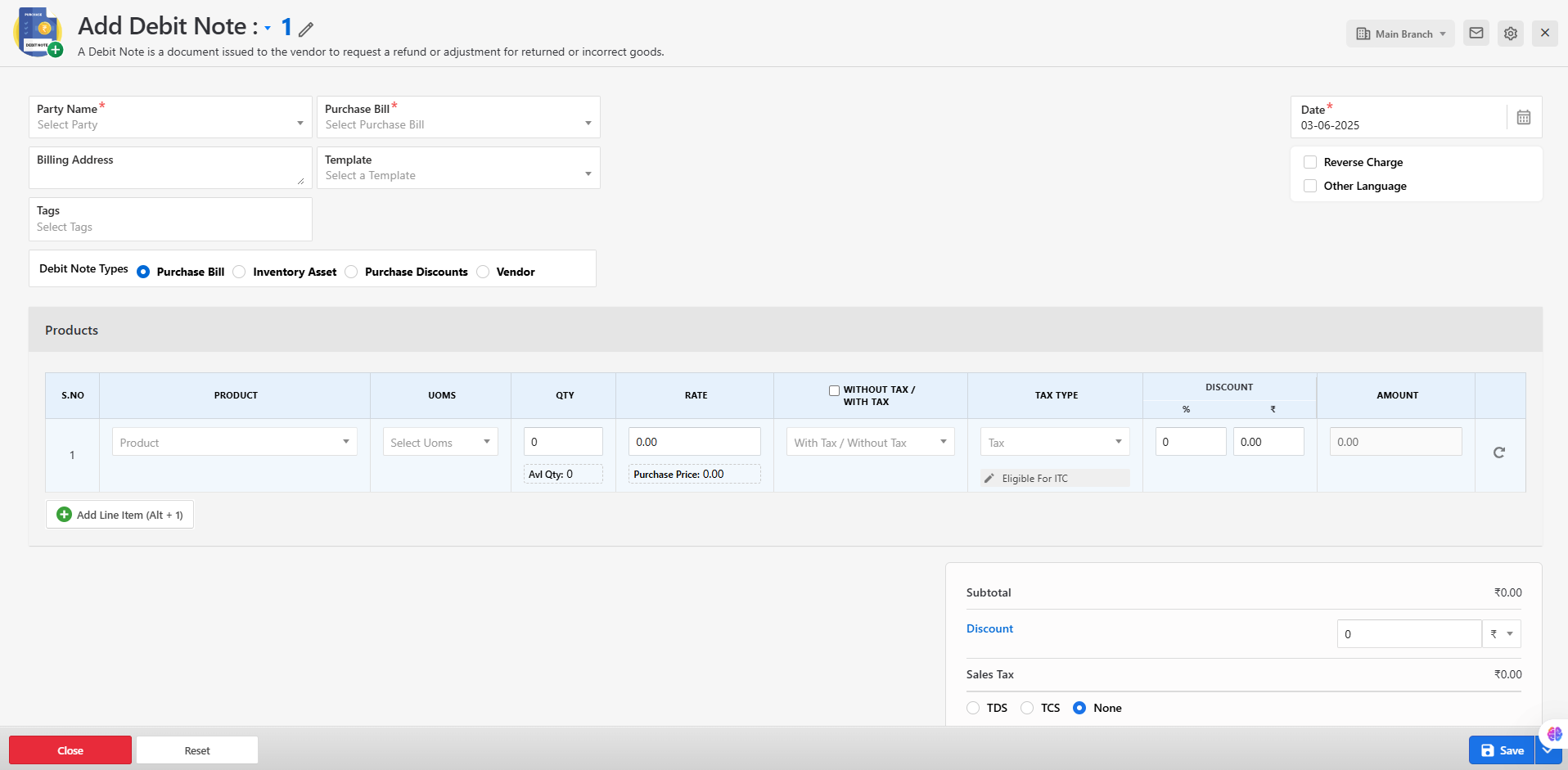The width and height of the screenshot is (1568, 770).
Task: Click the Eligible For ITC edit icon
Action: pos(989,479)
